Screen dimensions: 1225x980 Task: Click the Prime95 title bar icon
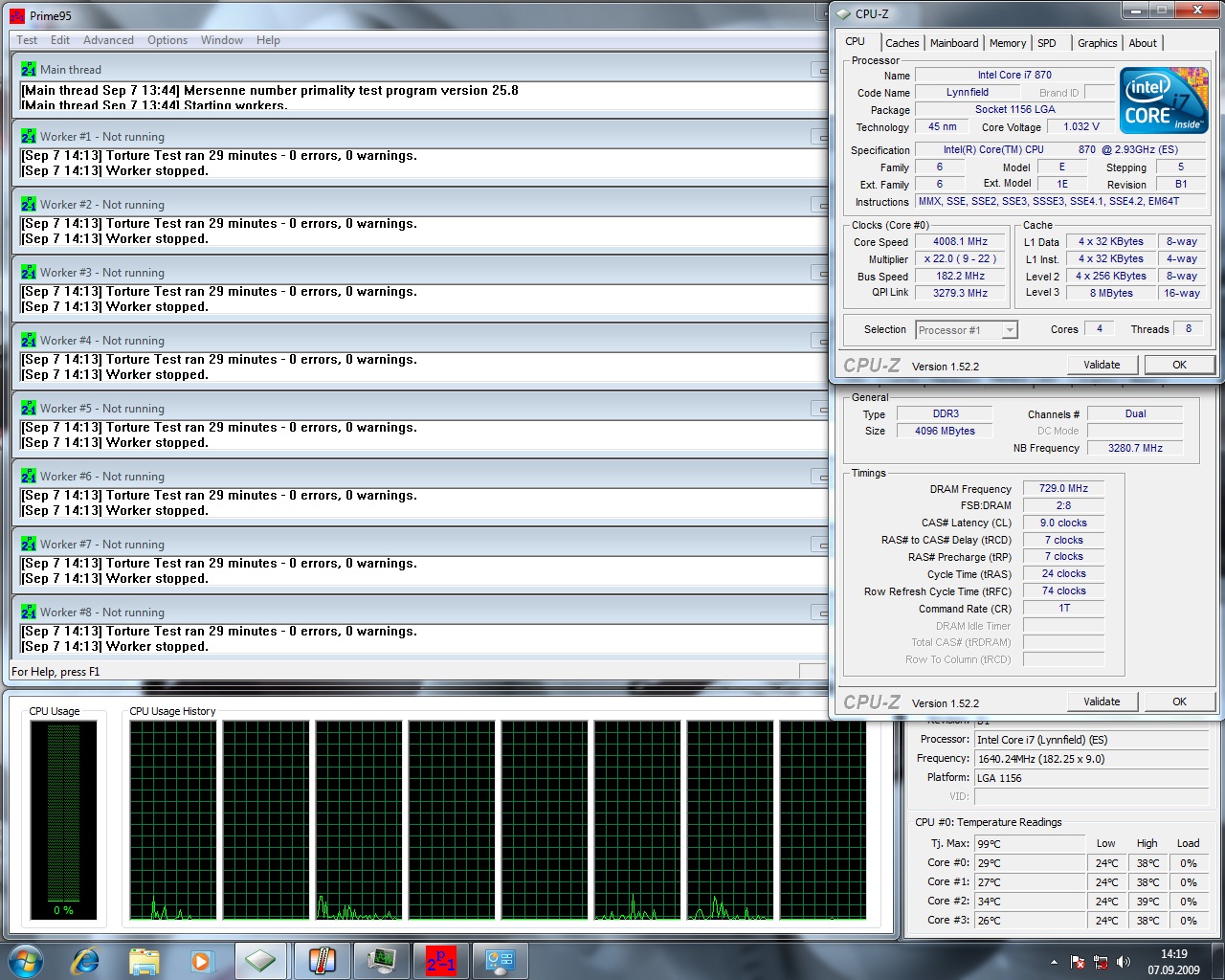[17, 15]
